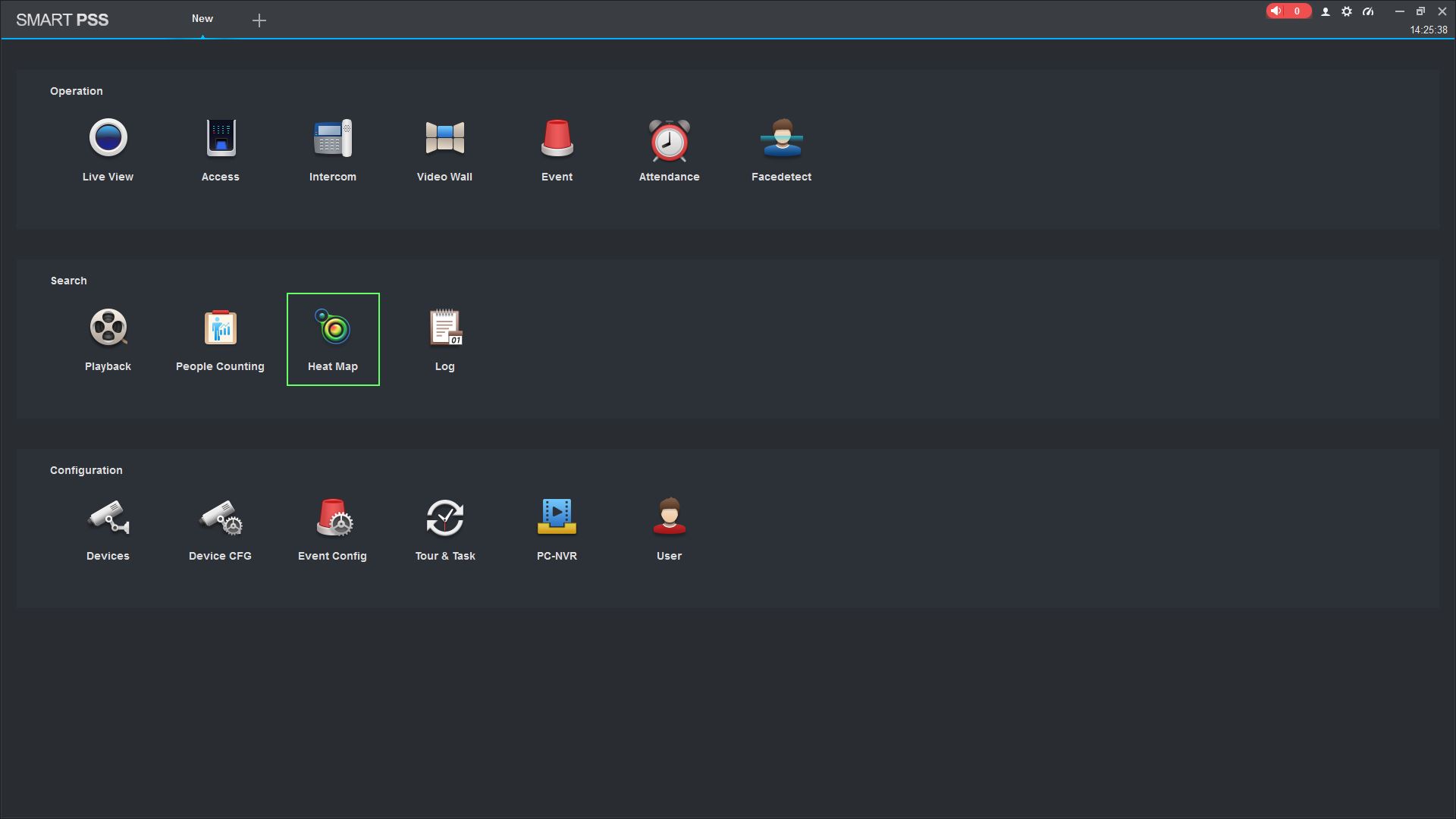Add a new tab with plus button

point(259,20)
